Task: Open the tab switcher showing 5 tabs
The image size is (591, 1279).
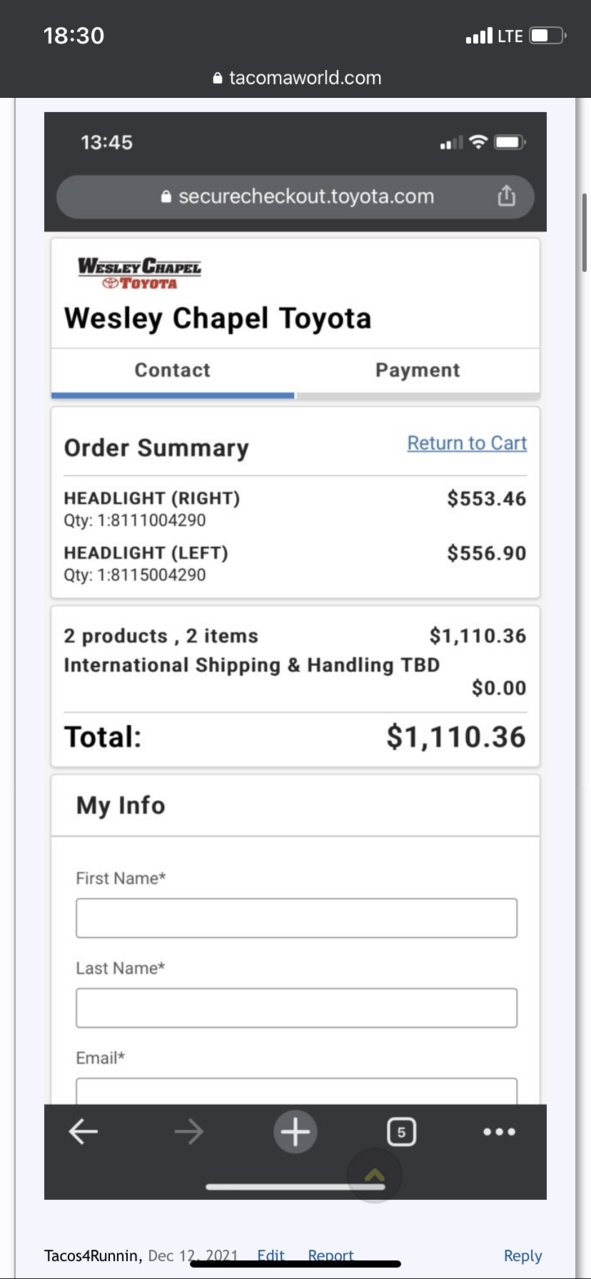Action: (x=401, y=1132)
